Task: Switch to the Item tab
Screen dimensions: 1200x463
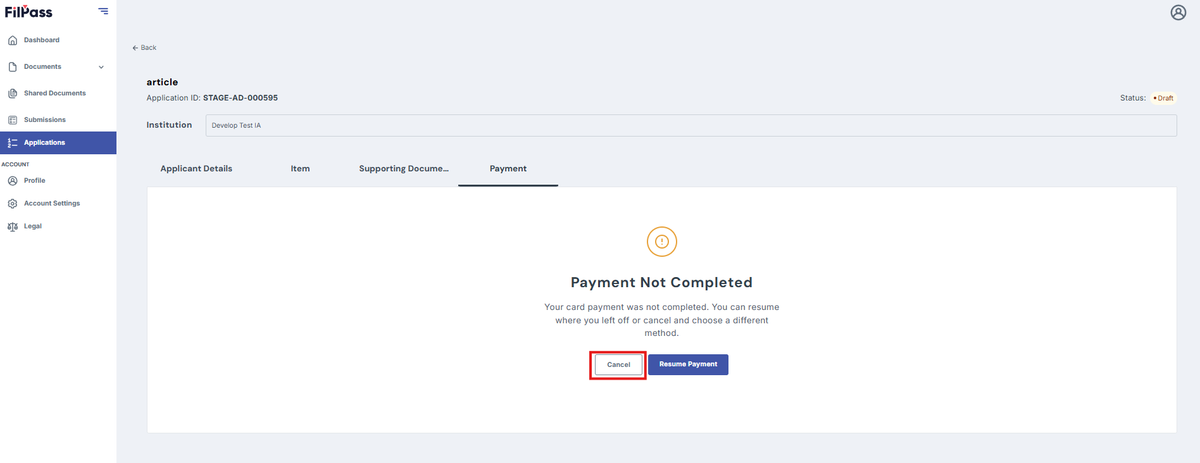Action: click(300, 169)
